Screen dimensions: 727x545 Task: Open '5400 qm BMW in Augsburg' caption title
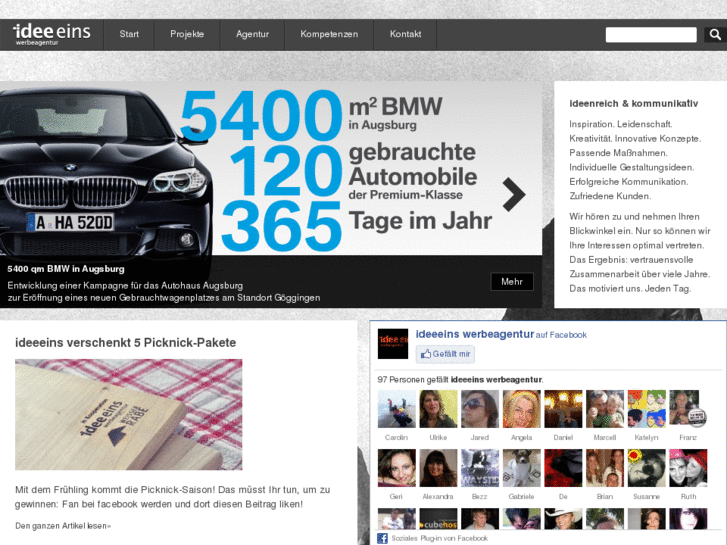pos(66,269)
